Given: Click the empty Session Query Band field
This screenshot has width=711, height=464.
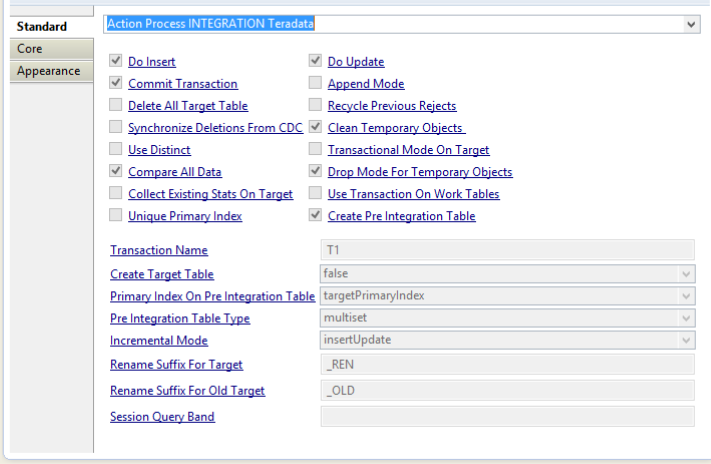Looking at the screenshot, I should click(507, 416).
